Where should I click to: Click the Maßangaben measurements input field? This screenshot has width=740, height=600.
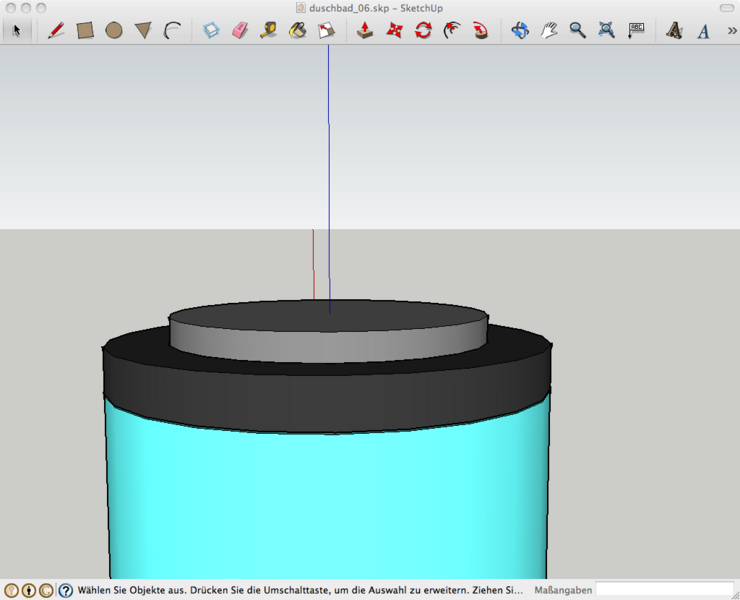pos(664,590)
